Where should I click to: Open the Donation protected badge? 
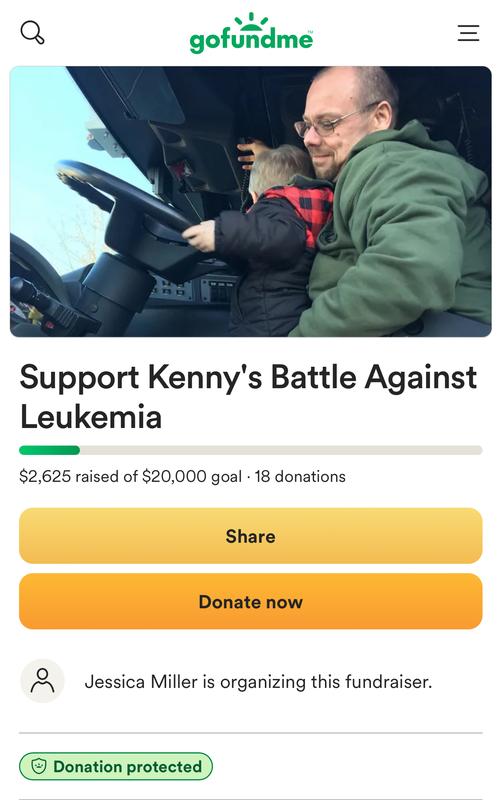[x=116, y=766]
